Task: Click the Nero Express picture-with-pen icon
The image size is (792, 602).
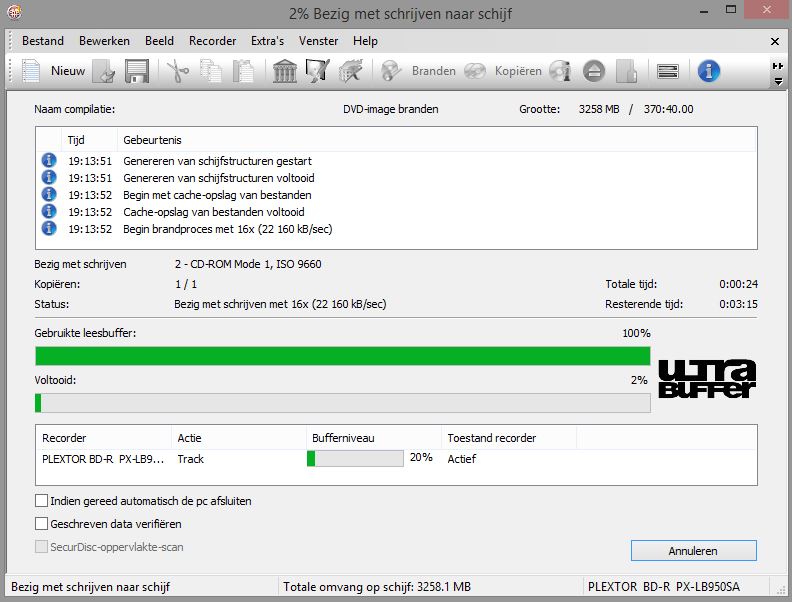Action: (x=318, y=71)
